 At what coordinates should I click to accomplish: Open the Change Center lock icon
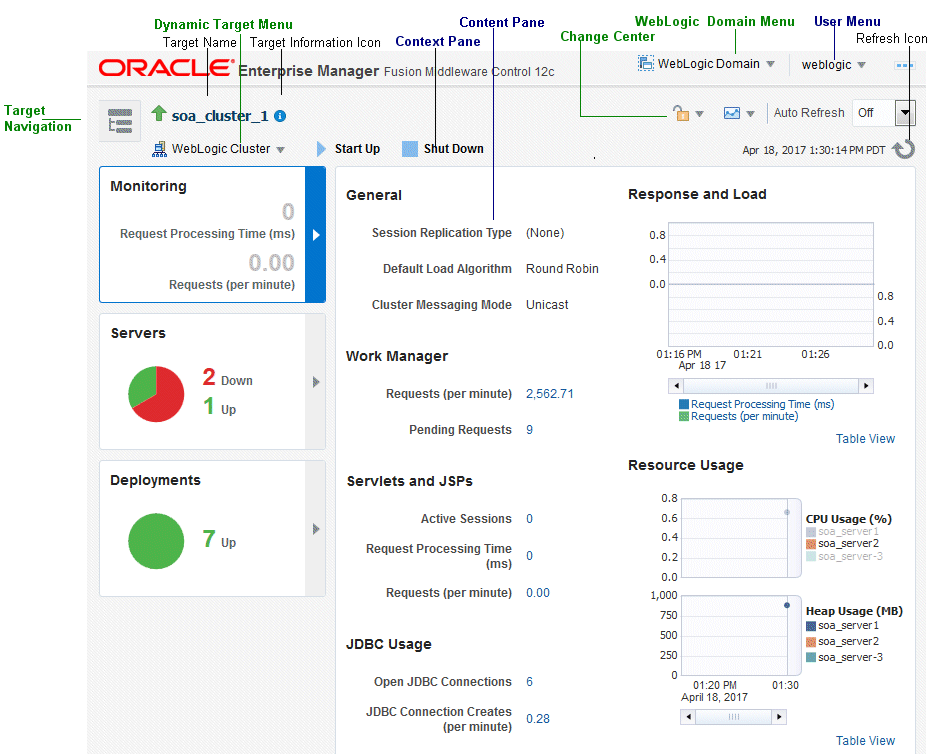coord(681,113)
